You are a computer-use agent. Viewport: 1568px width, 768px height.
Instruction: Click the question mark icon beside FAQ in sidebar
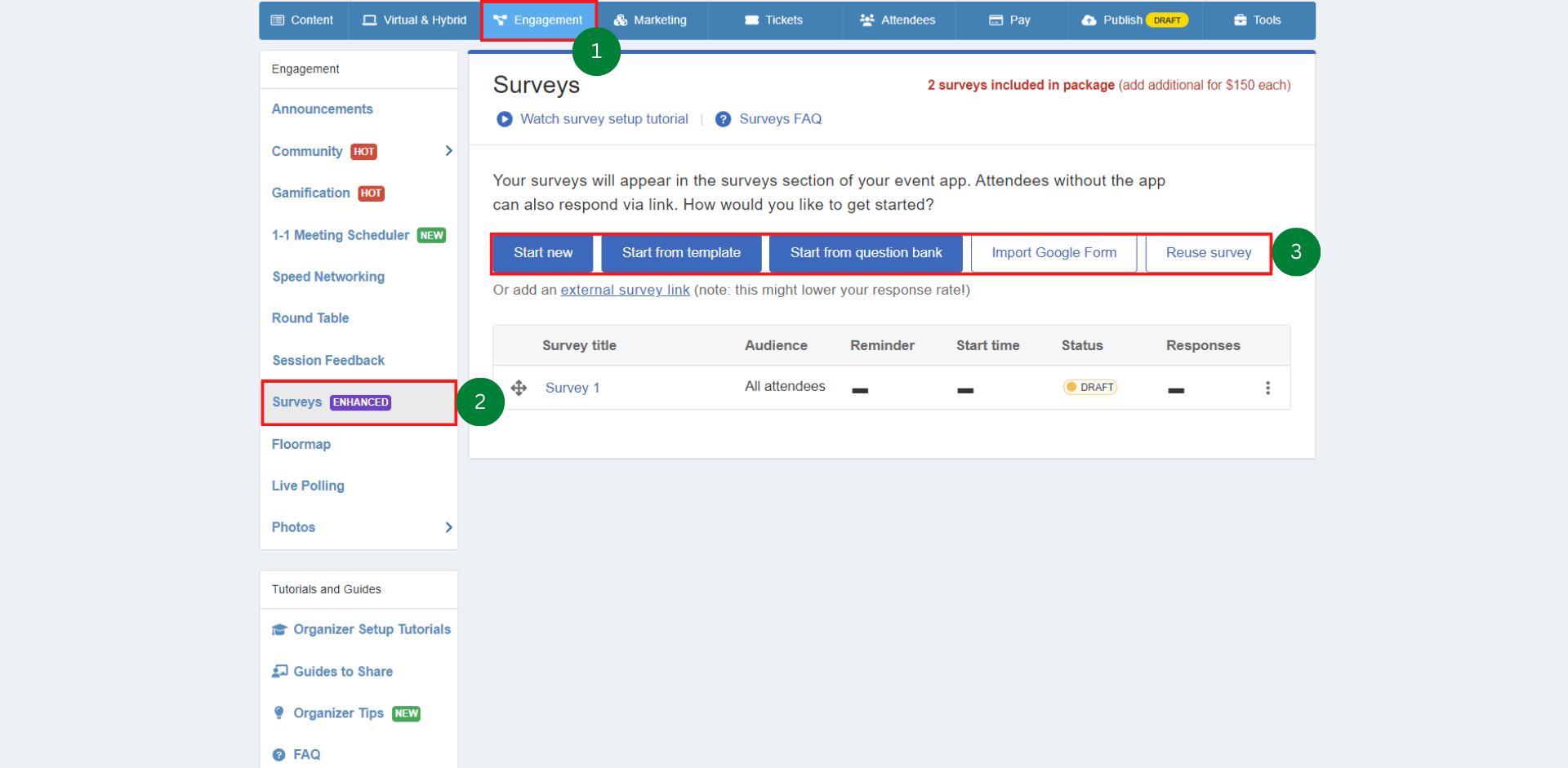(279, 754)
